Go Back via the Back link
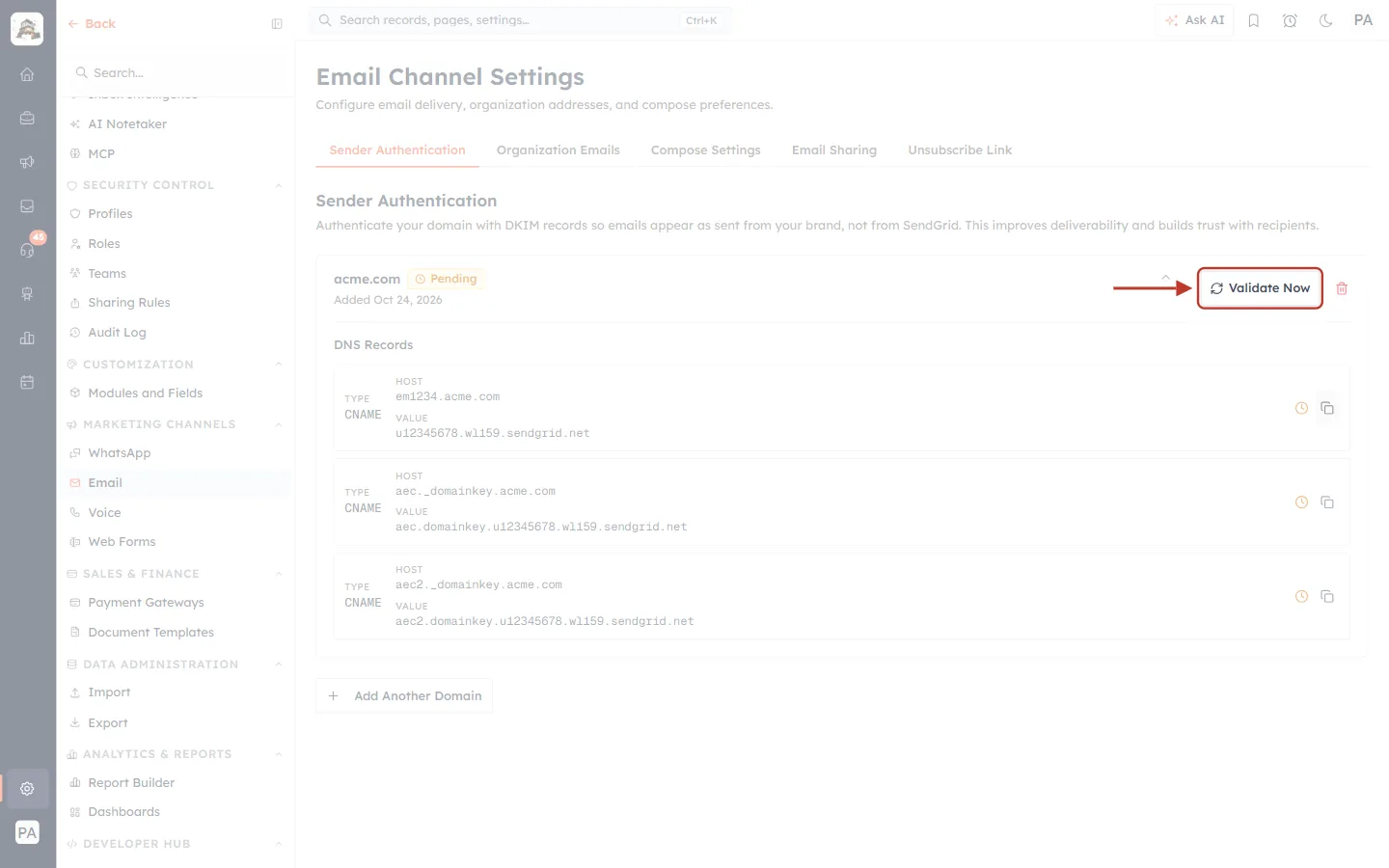Image resolution: width=1389 pixels, height=868 pixels. point(92,24)
